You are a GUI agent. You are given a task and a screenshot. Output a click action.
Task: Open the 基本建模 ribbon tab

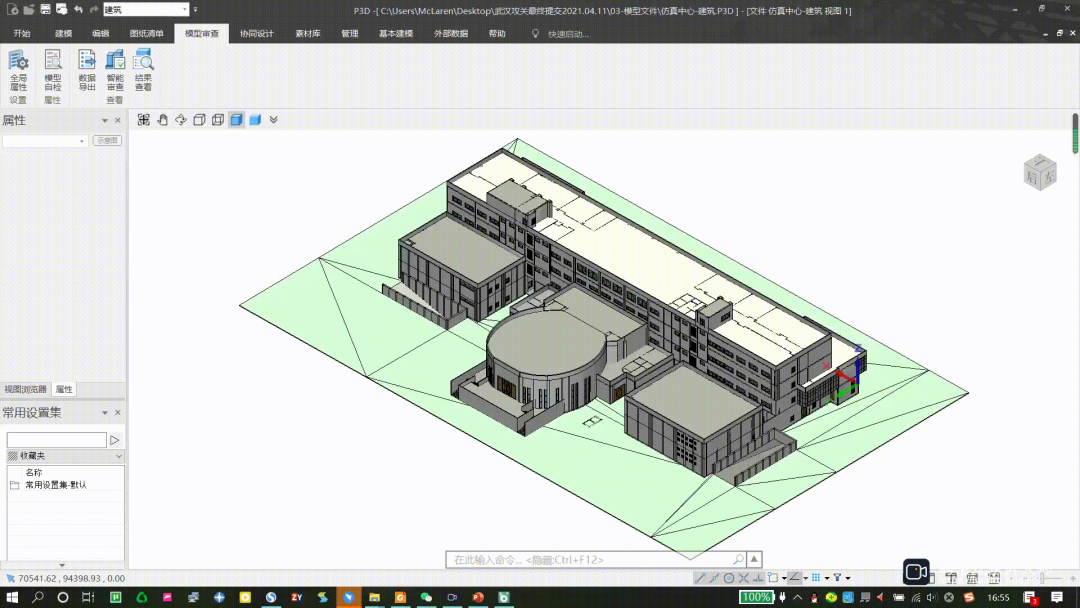(396, 33)
